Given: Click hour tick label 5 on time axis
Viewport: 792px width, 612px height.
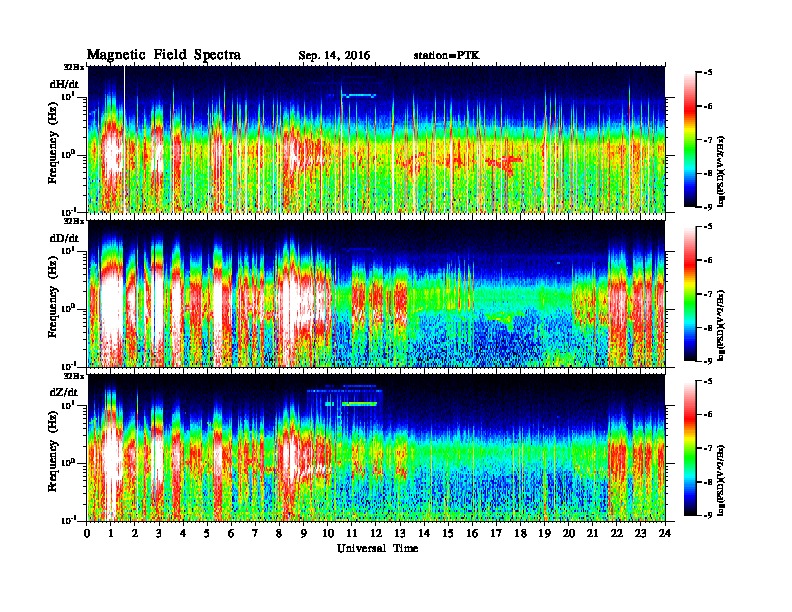Looking at the screenshot, I should (207, 533).
